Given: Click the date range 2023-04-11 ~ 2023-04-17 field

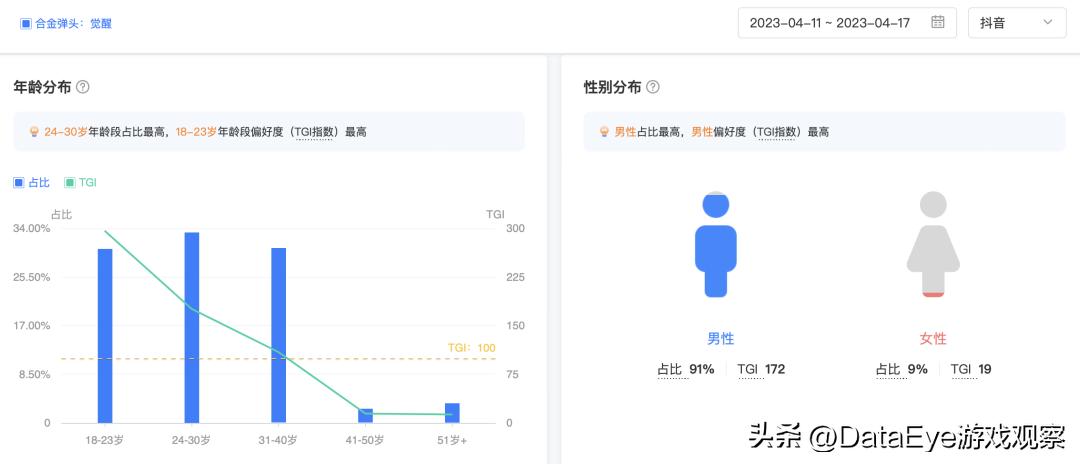Looking at the screenshot, I should [x=847, y=23].
